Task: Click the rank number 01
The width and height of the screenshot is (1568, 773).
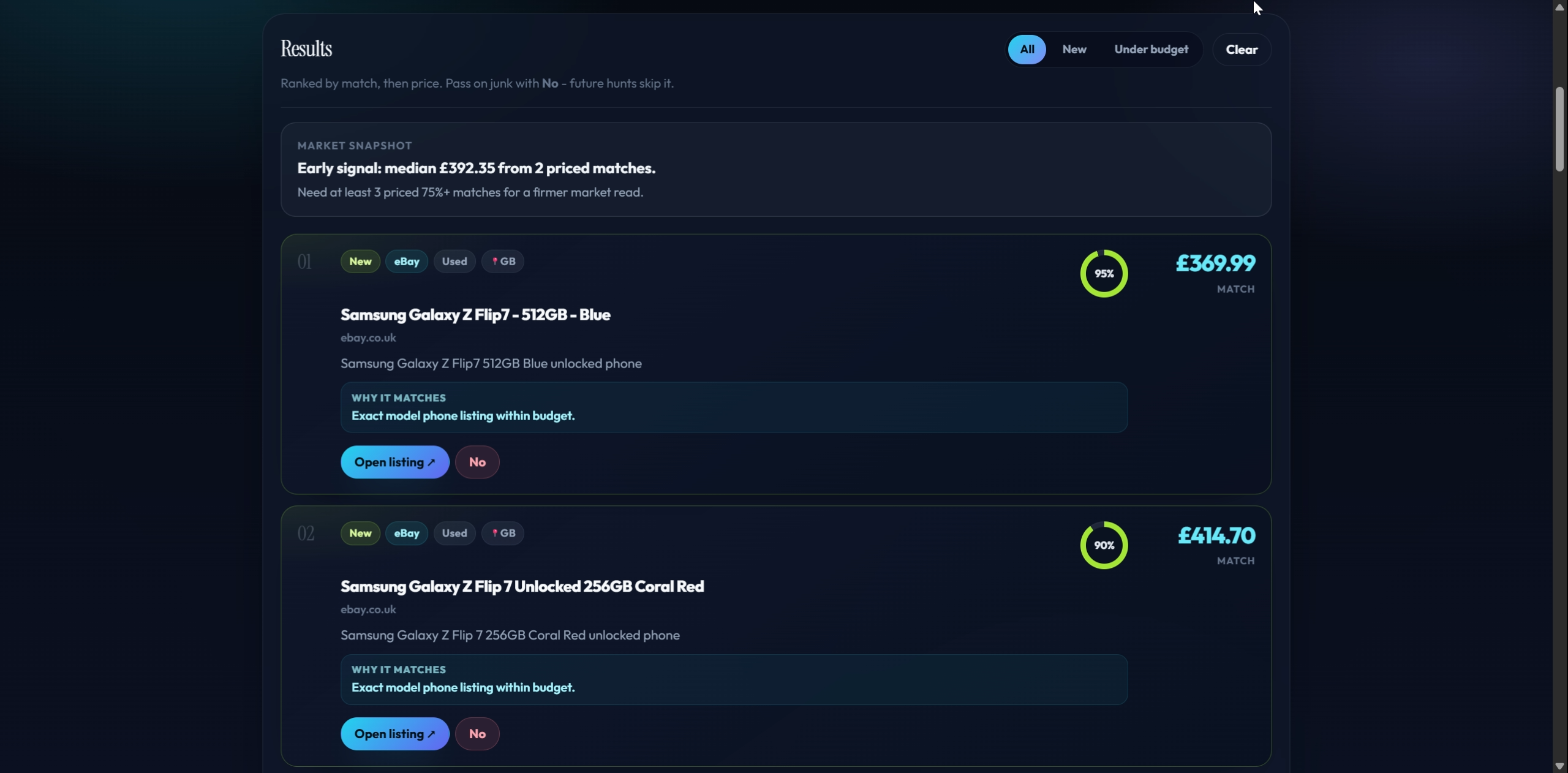Action: (304, 262)
